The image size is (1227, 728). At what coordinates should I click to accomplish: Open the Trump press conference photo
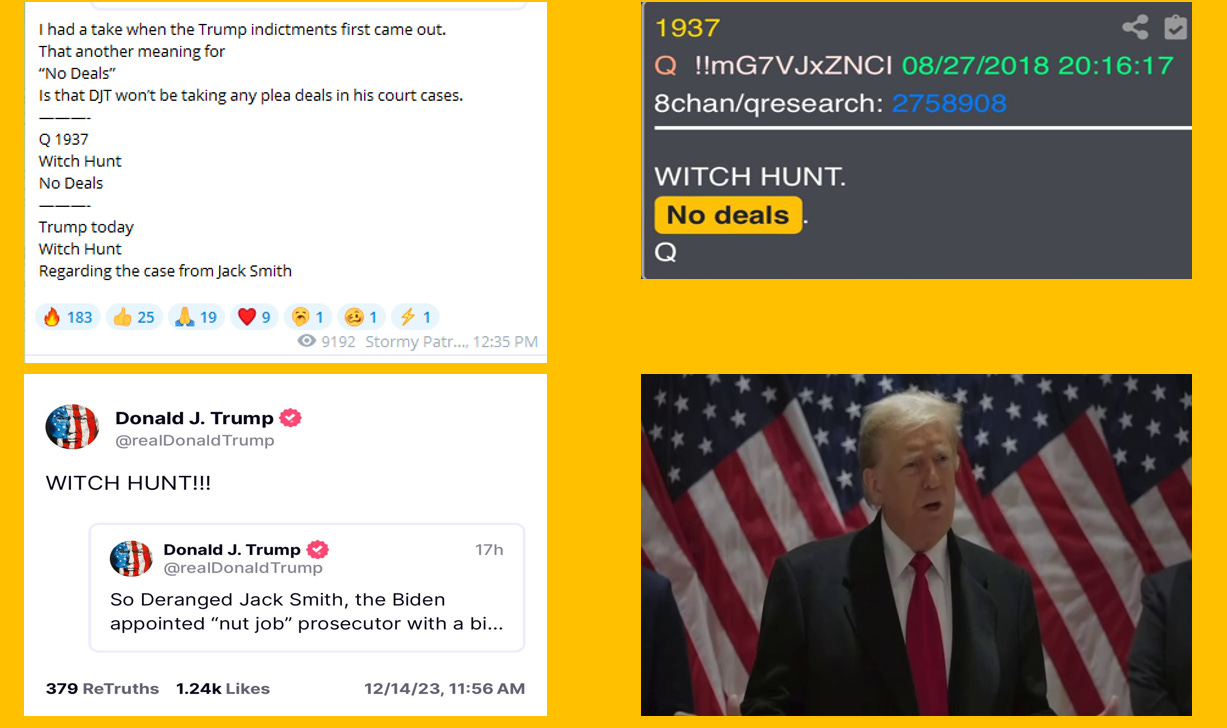(916, 545)
